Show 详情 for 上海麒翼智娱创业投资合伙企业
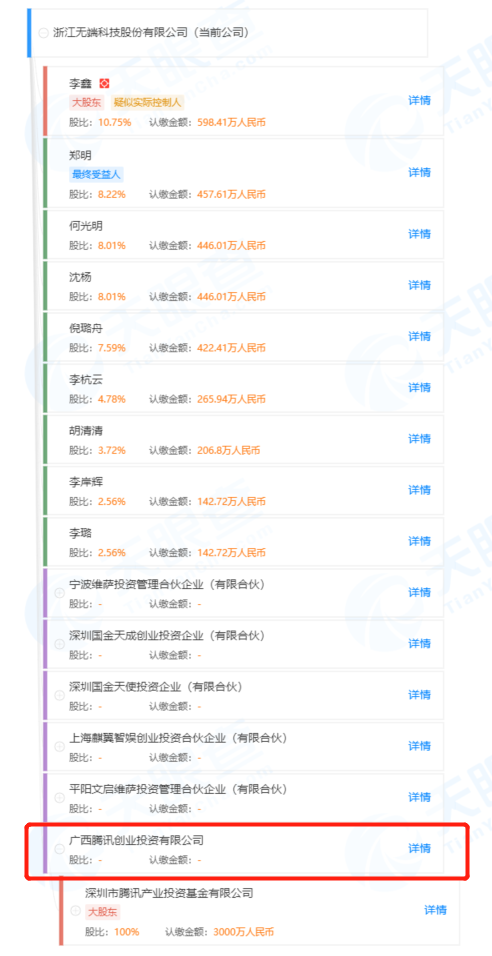The width and height of the screenshot is (492, 956). pyautogui.click(x=419, y=746)
